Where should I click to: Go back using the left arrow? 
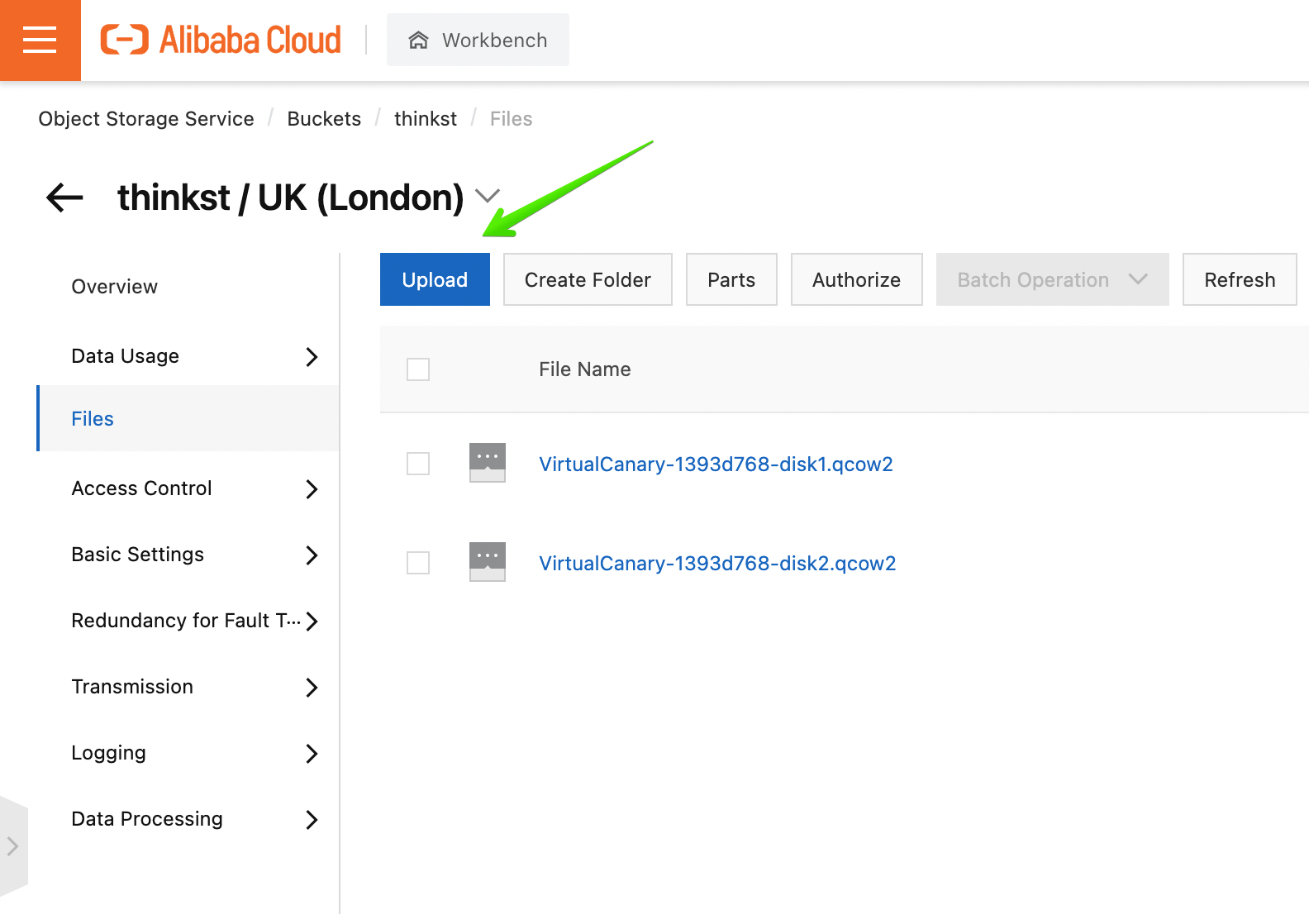(64, 198)
